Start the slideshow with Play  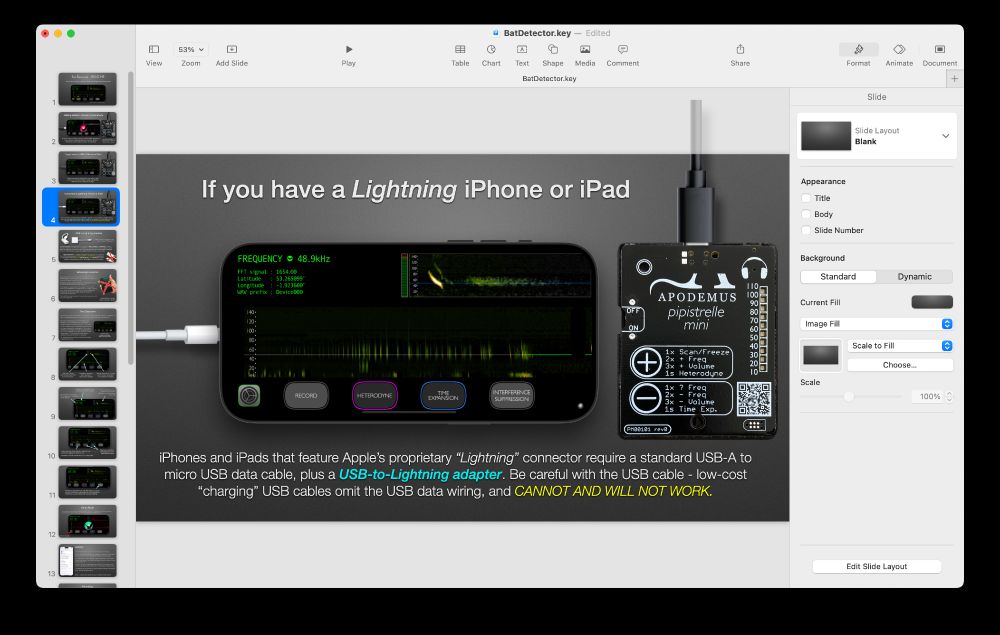point(348,49)
